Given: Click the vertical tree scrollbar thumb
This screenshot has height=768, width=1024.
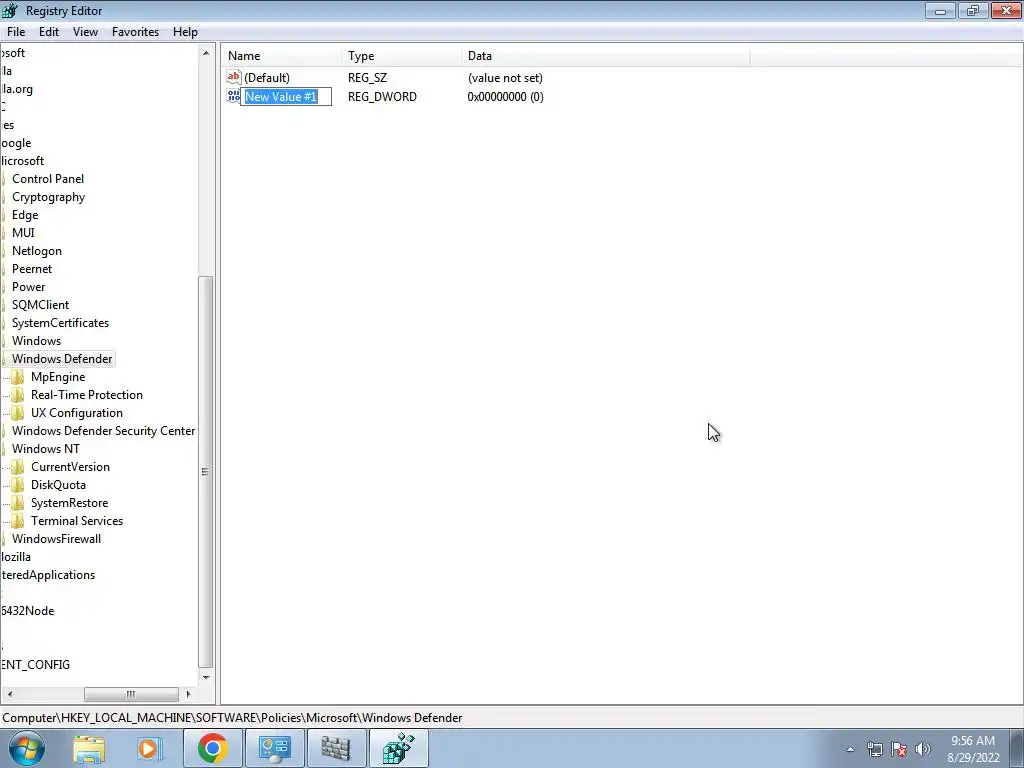Looking at the screenshot, I should coord(206,472).
